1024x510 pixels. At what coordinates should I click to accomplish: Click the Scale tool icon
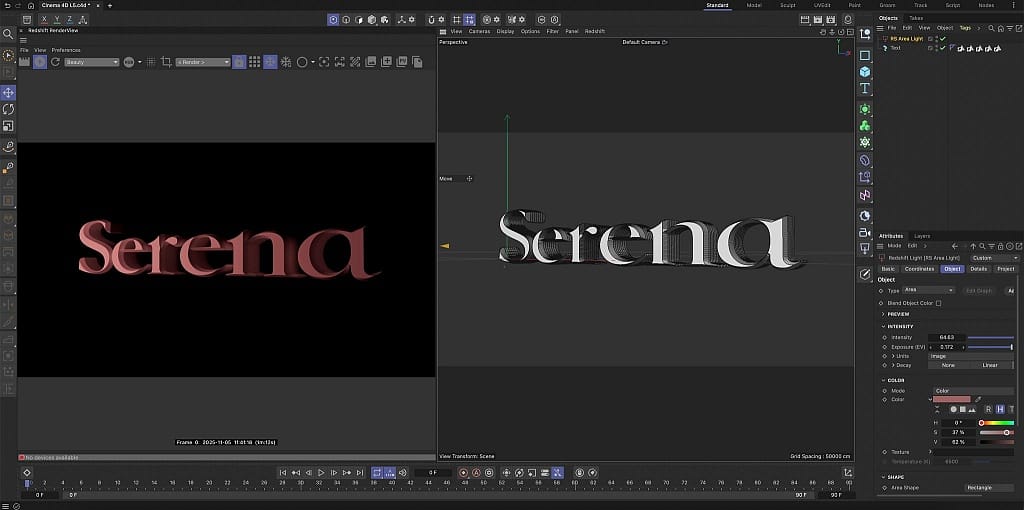pos(8,126)
